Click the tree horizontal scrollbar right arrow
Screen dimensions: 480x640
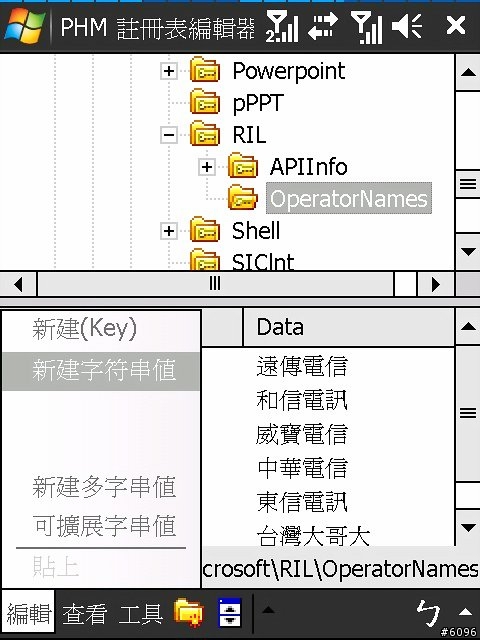pyautogui.click(x=436, y=284)
